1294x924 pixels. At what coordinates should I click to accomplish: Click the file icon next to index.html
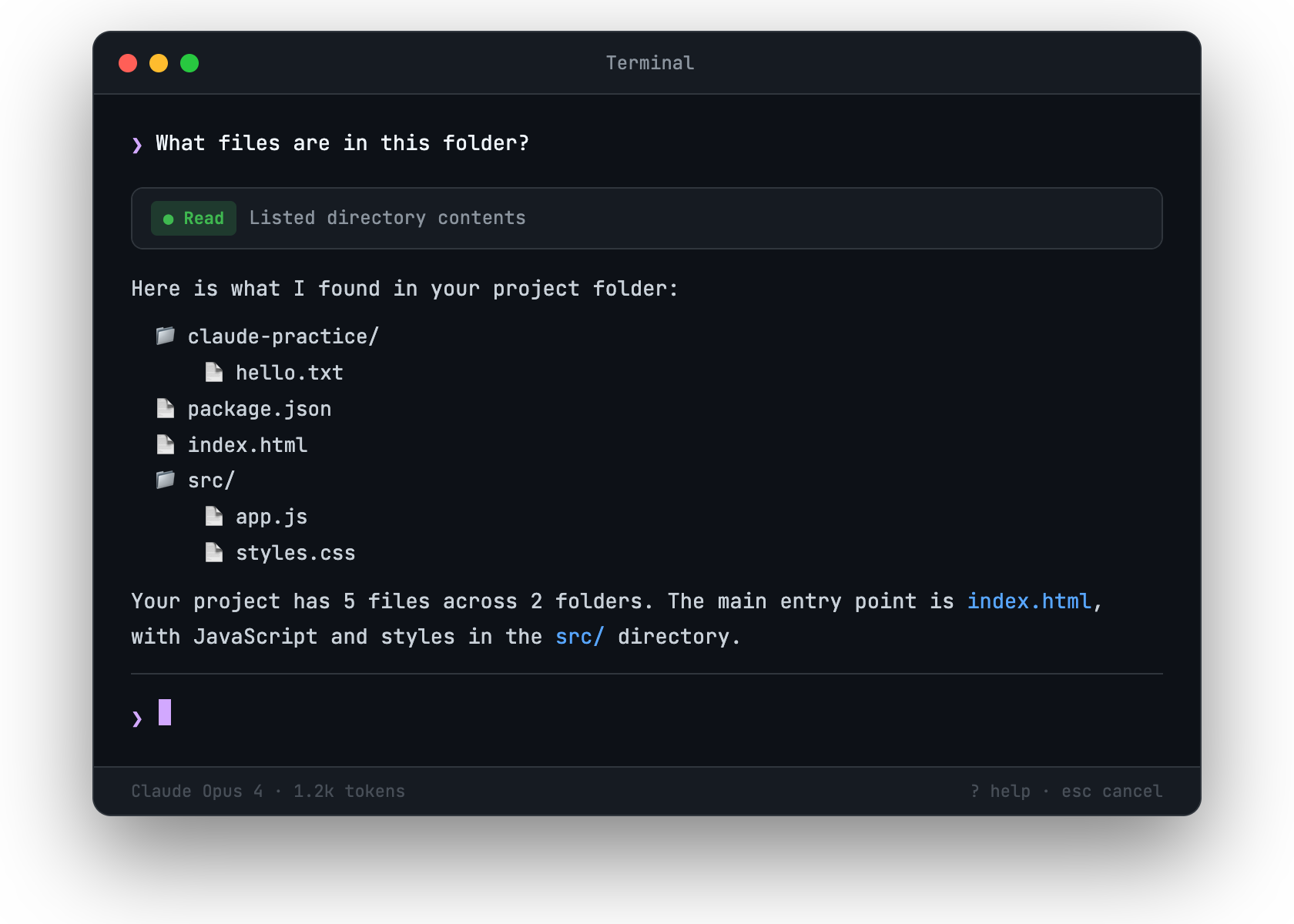pos(166,444)
